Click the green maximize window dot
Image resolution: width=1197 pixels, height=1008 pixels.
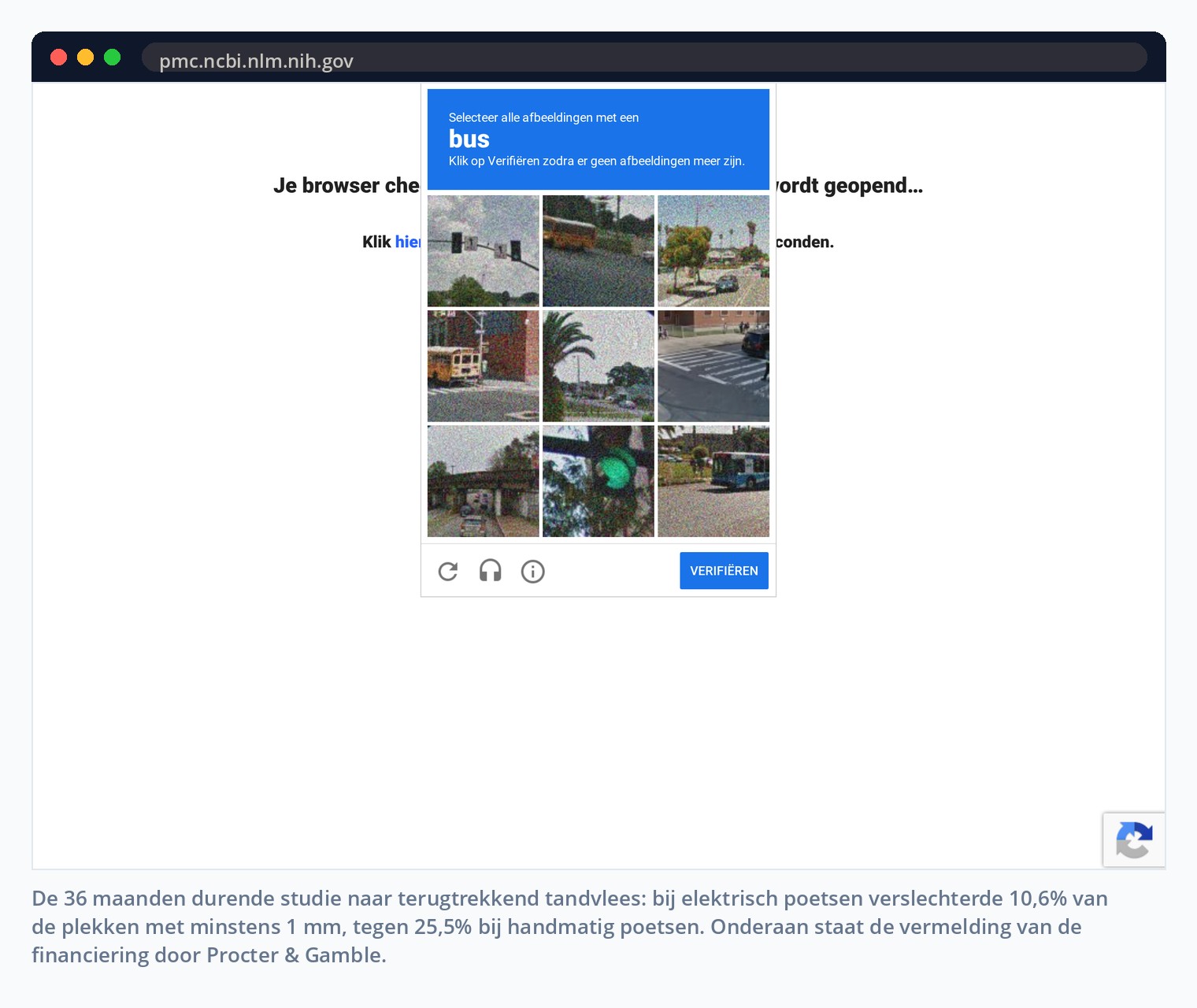coord(113,57)
